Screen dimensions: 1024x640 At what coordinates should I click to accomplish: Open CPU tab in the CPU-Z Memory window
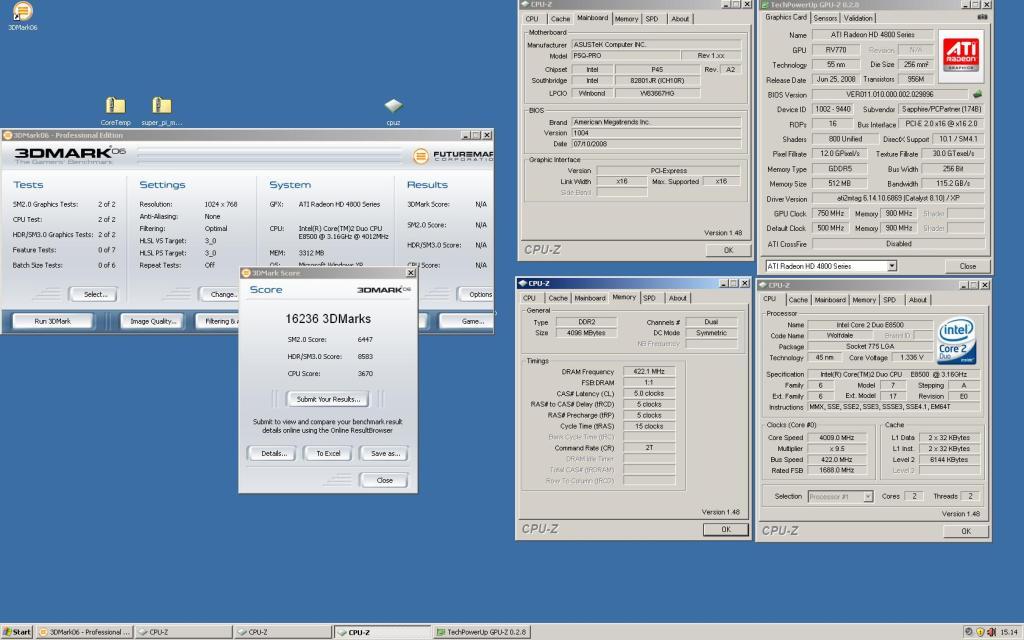(x=529, y=298)
